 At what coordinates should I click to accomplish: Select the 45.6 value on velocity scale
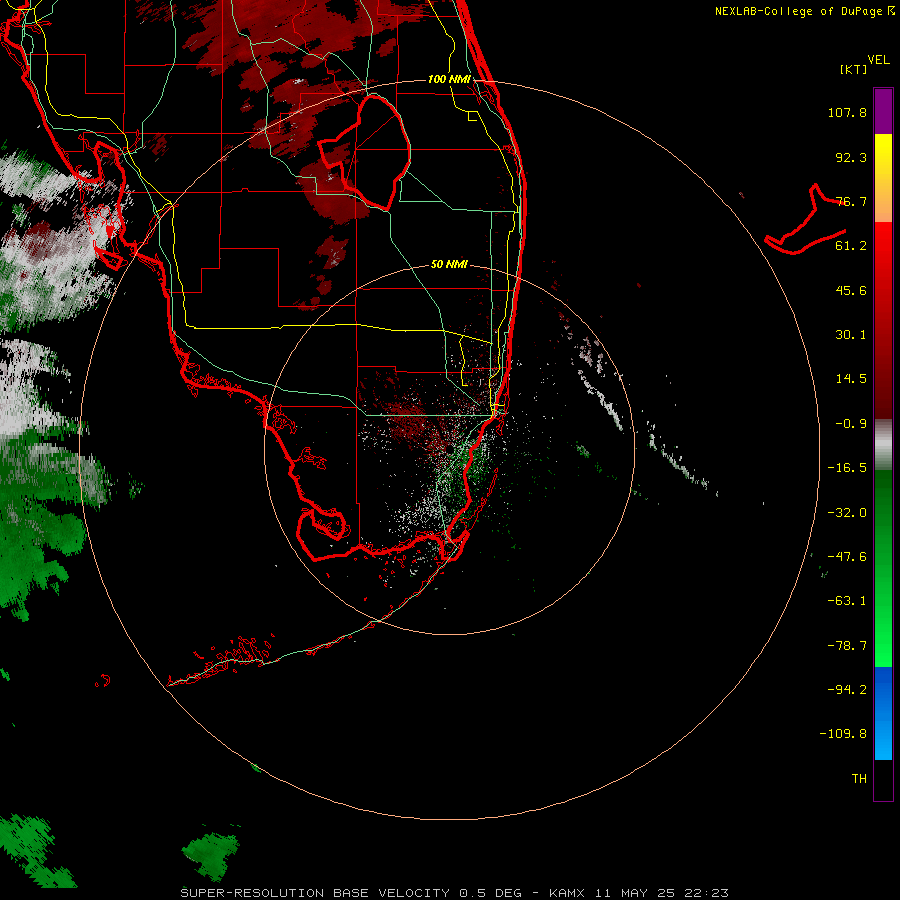[851, 290]
